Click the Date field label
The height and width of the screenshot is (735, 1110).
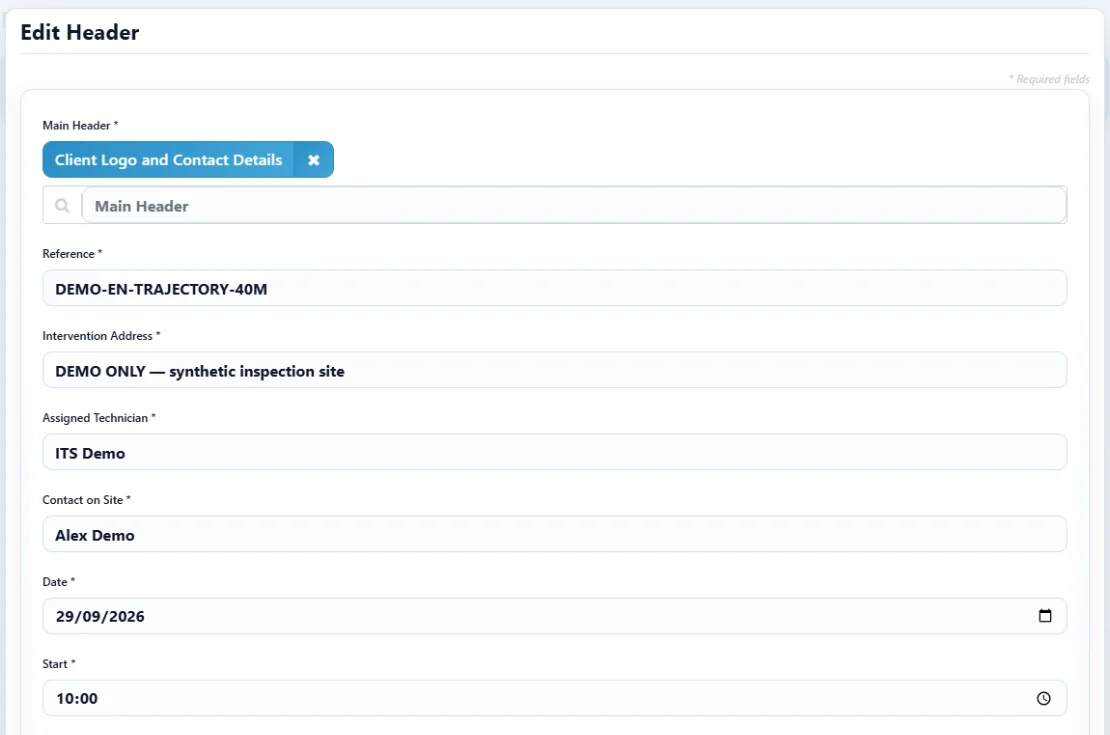coord(59,582)
